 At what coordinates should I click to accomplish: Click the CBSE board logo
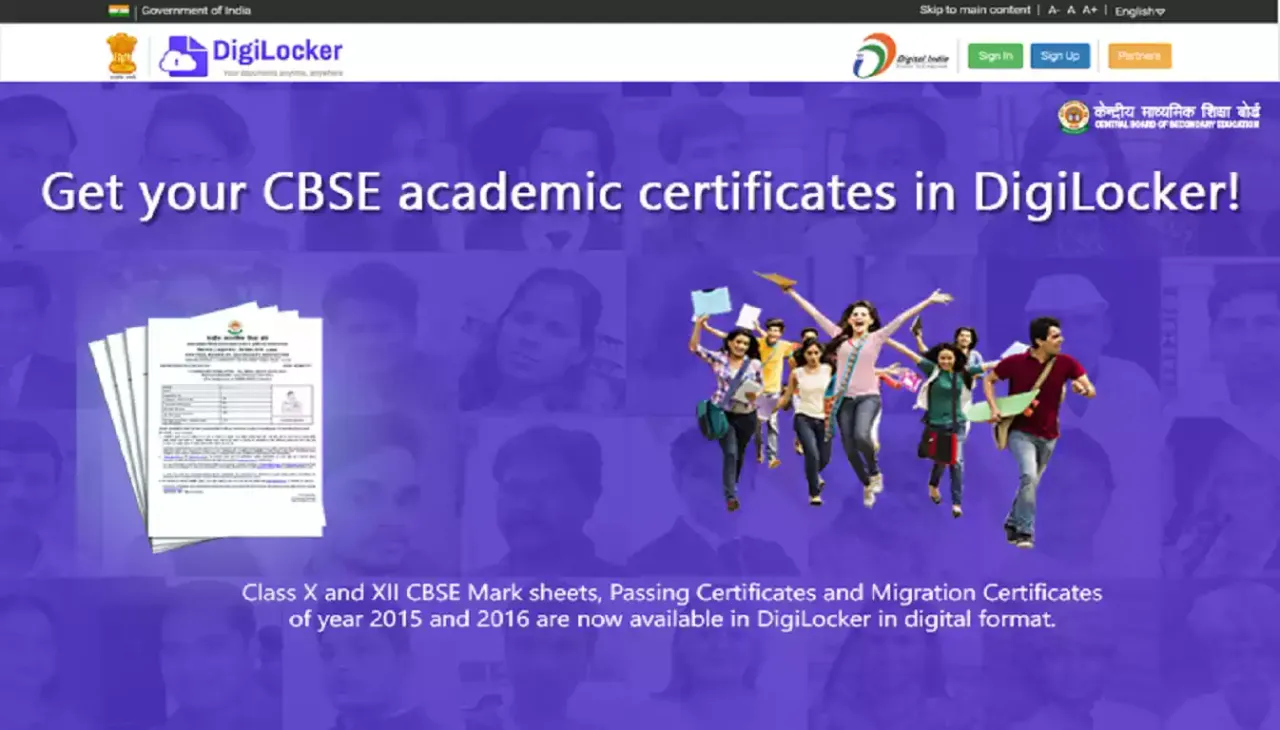pyautogui.click(x=1159, y=117)
